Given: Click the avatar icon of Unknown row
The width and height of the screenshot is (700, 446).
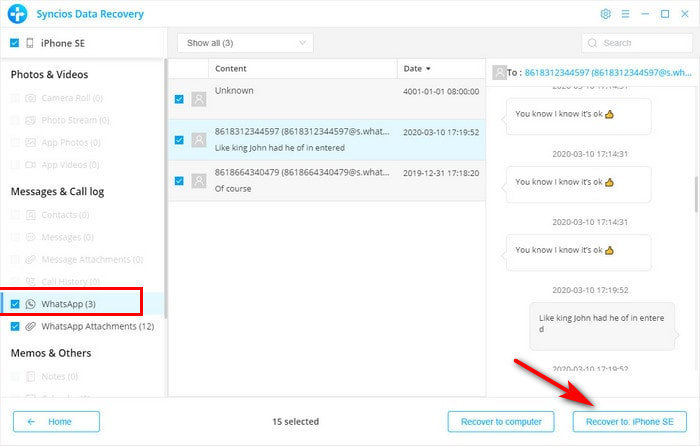Looking at the screenshot, I should coord(199,99).
